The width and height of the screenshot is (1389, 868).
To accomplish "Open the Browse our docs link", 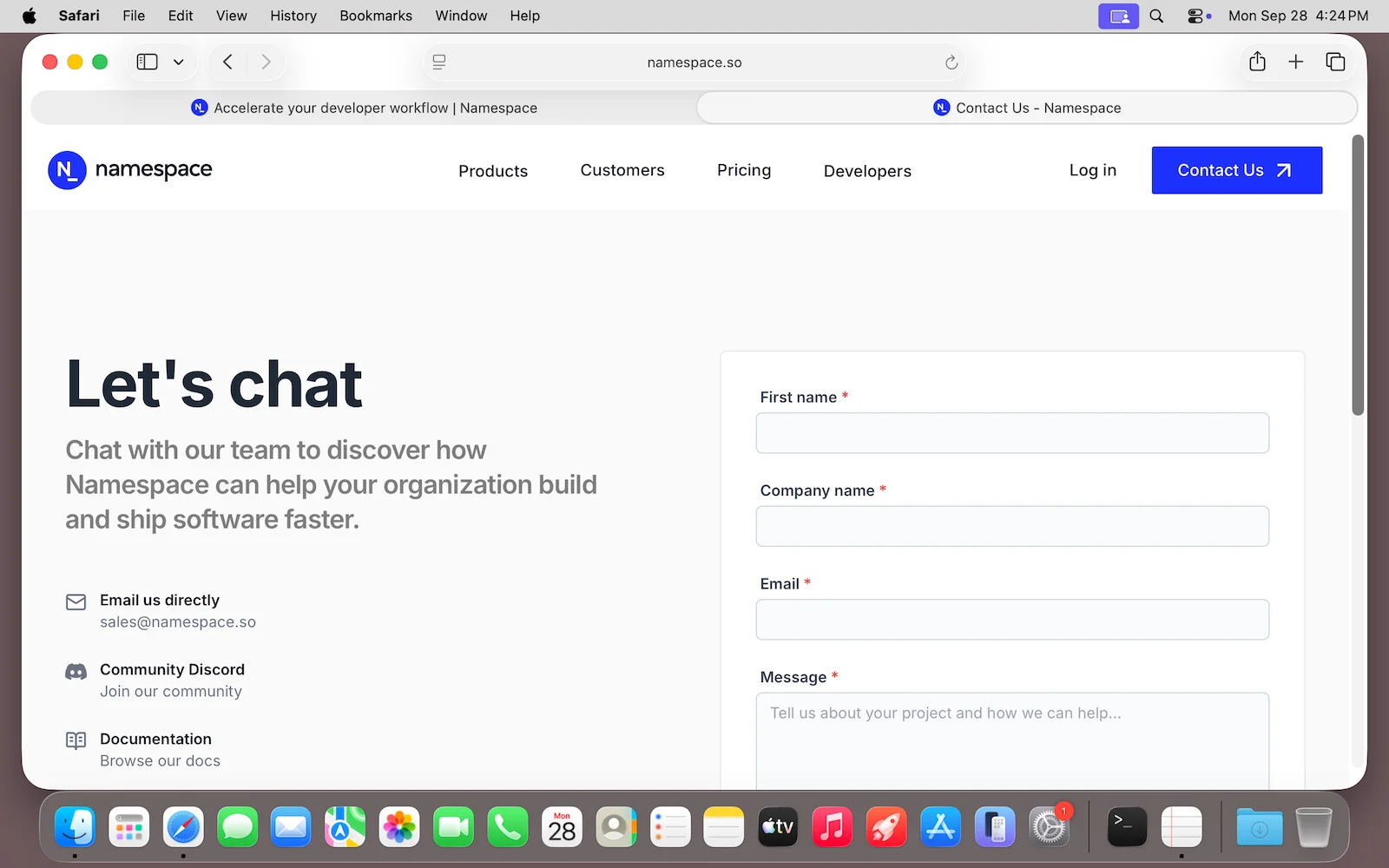I will (161, 760).
